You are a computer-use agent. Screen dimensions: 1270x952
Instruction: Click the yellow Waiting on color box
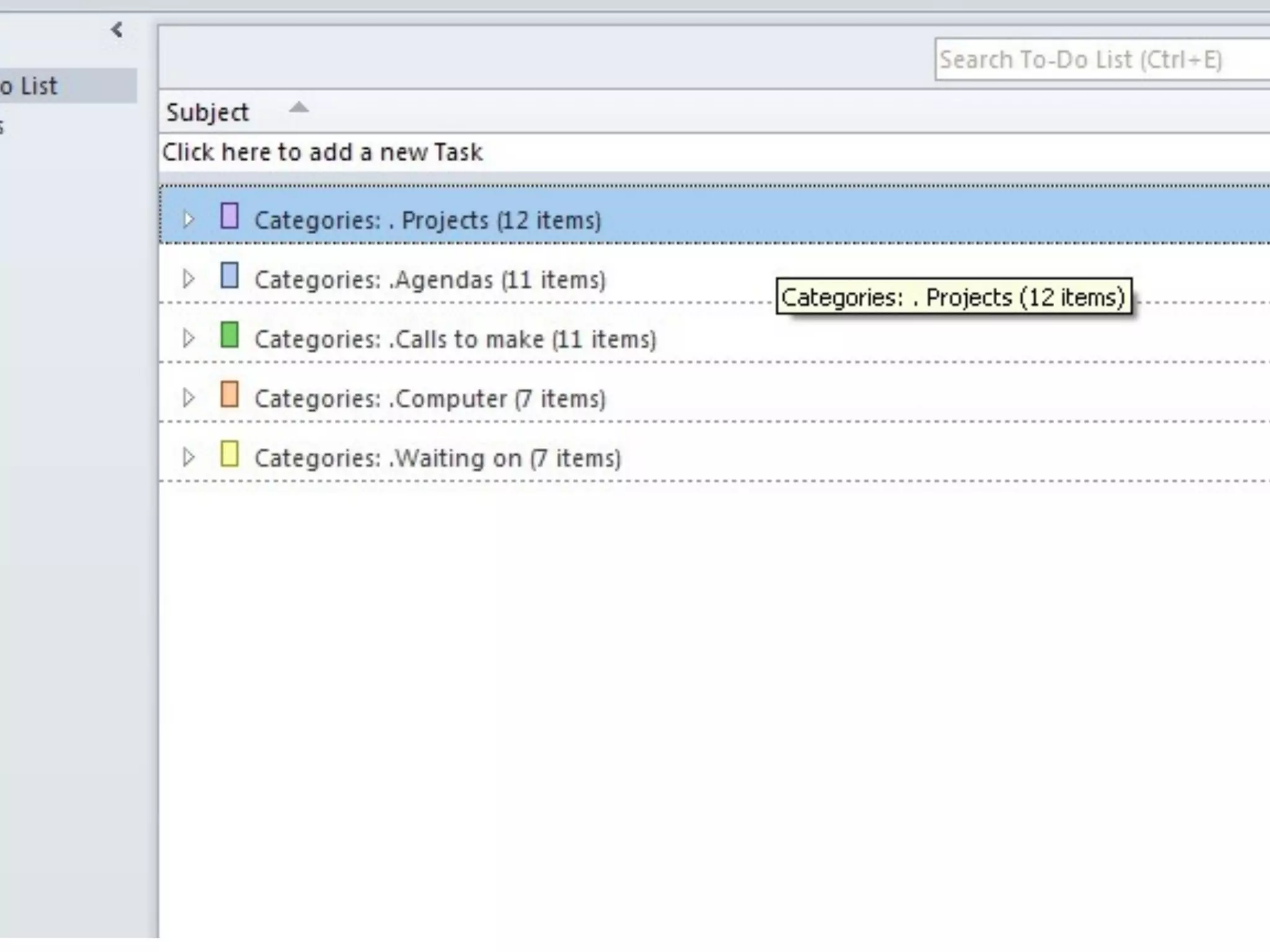pyautogui.click(x=229, y=454)
